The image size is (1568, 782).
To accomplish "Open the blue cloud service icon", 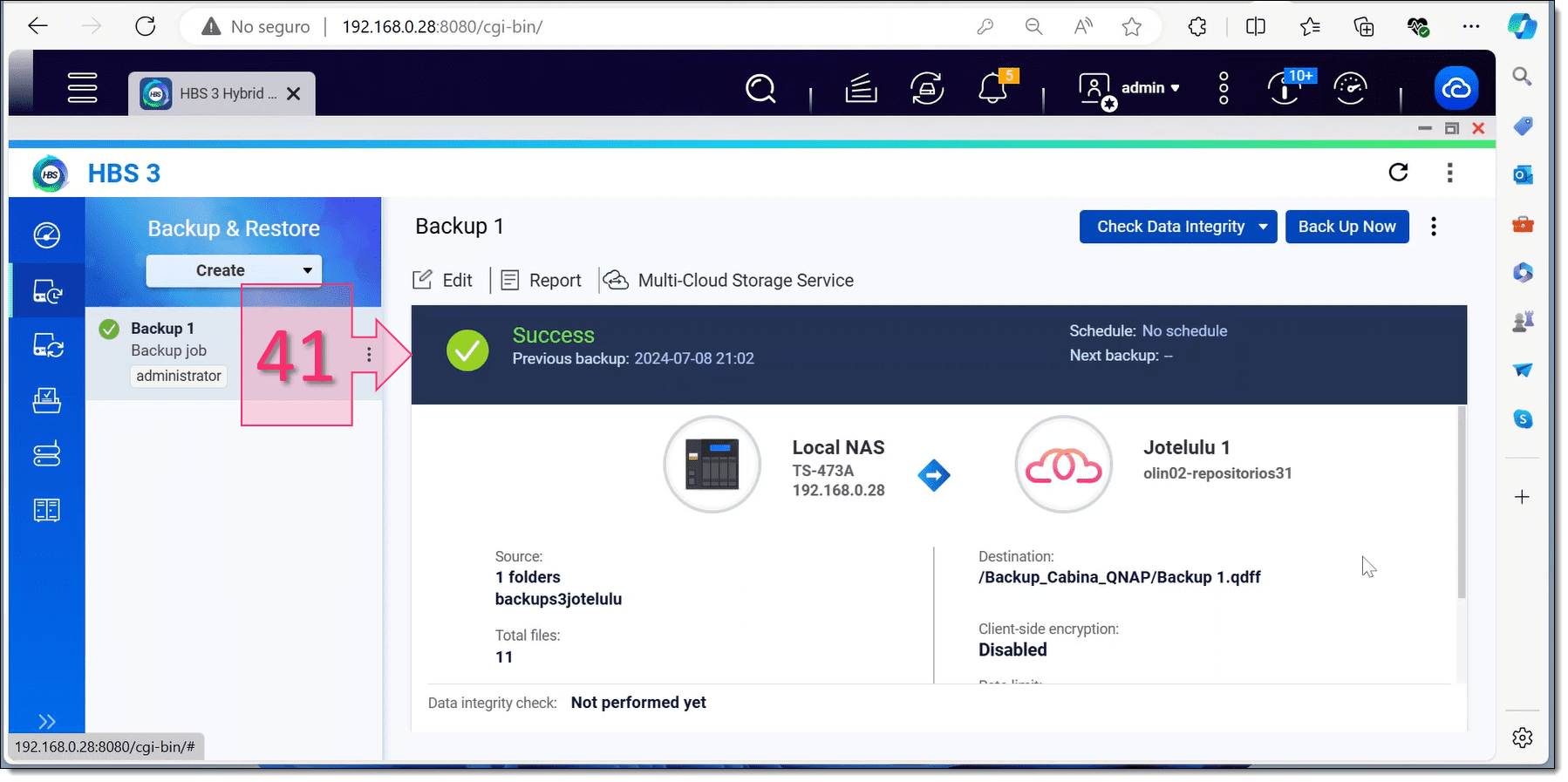I will (1456, 88).
